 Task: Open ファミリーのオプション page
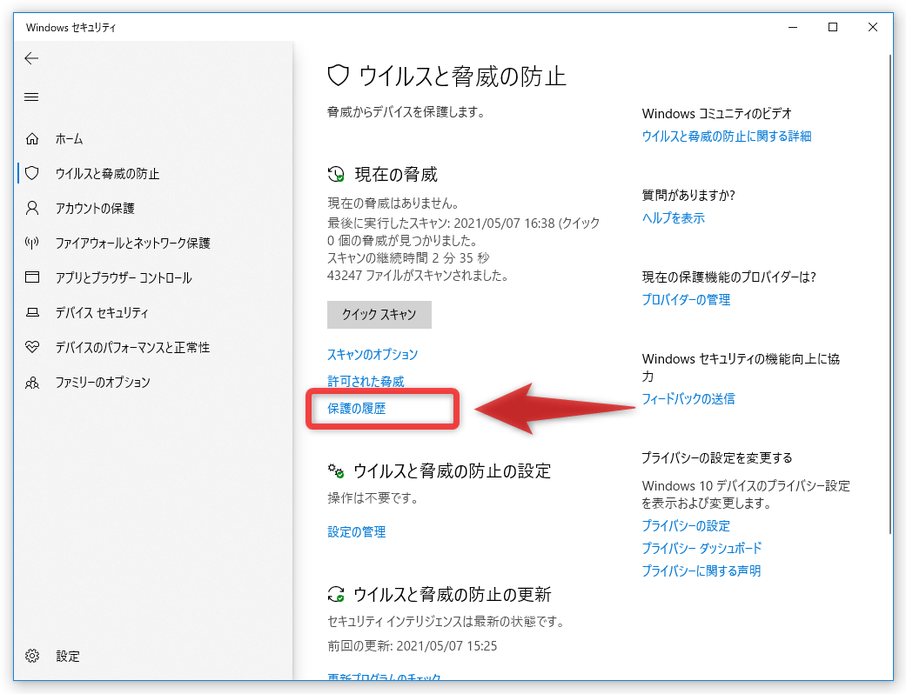pos(103,382)
